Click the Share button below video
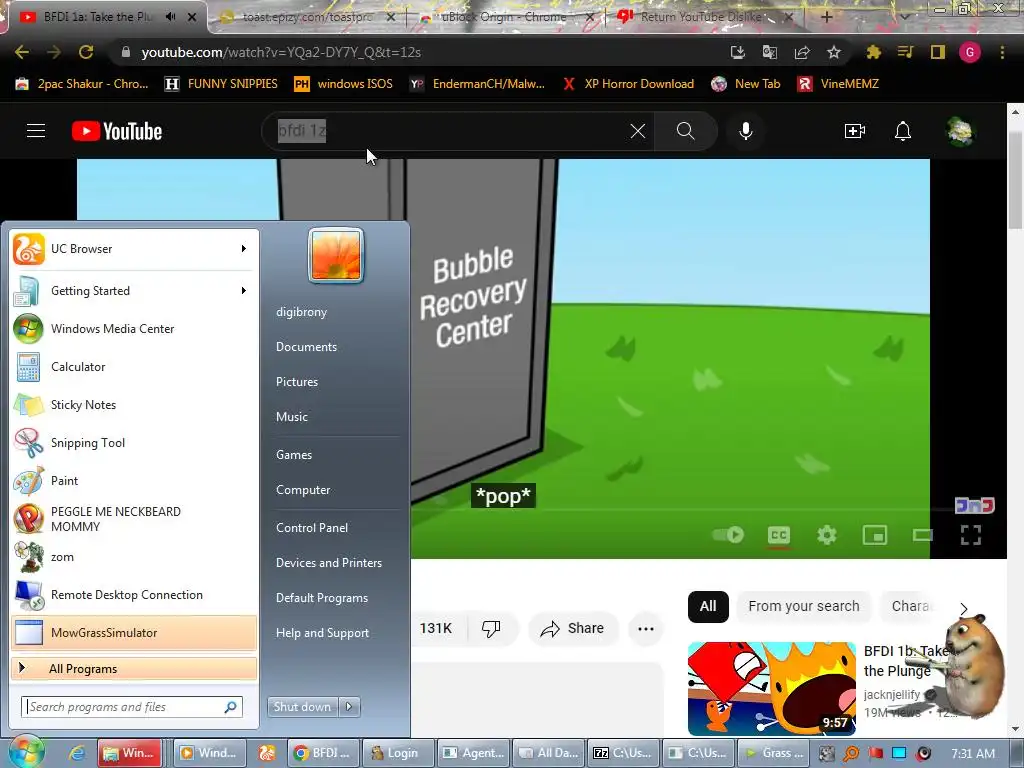Image resolution: width=1024 pixels, height=768 pixels. click(x=573, y=628)
